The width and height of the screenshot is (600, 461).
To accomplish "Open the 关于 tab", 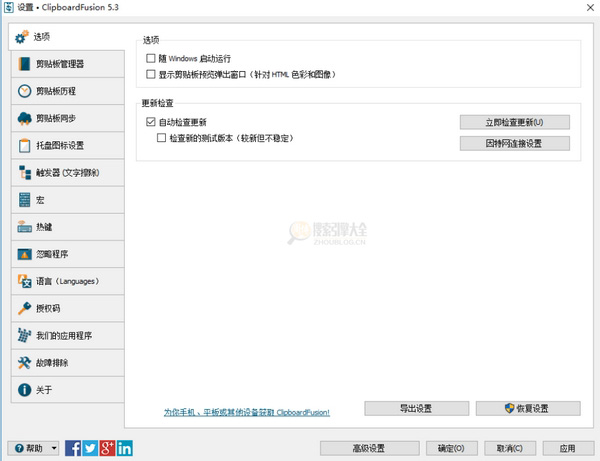I will tap(68, 390).
